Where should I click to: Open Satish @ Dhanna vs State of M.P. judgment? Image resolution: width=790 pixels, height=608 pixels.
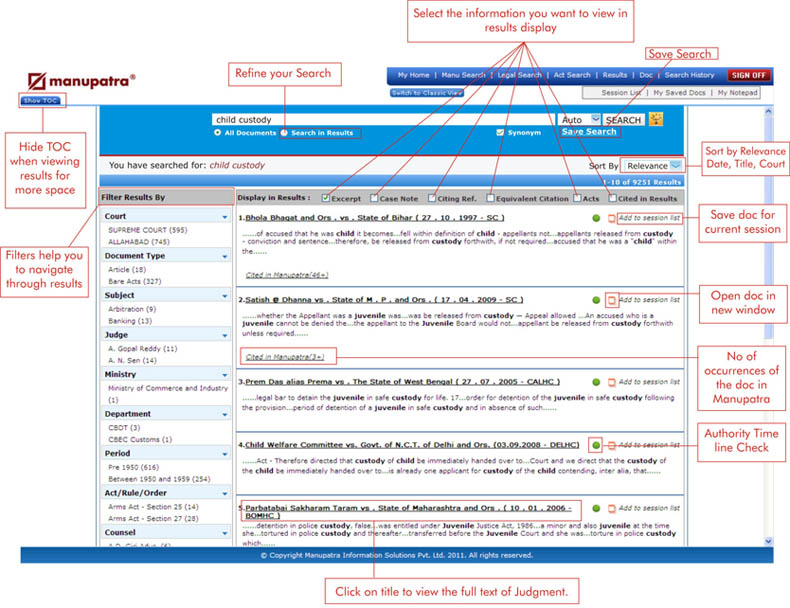click(384, 300)
